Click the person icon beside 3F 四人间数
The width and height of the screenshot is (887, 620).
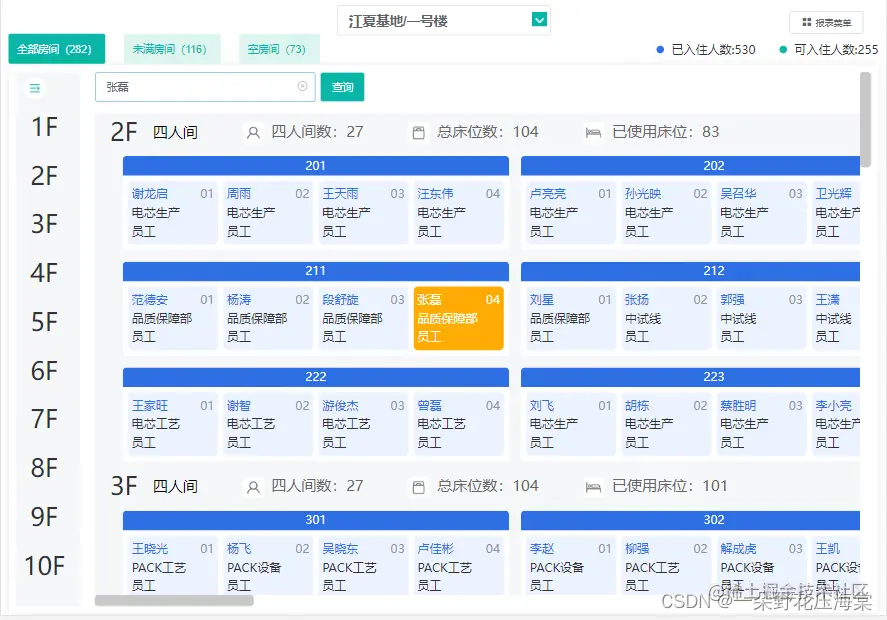253,487
